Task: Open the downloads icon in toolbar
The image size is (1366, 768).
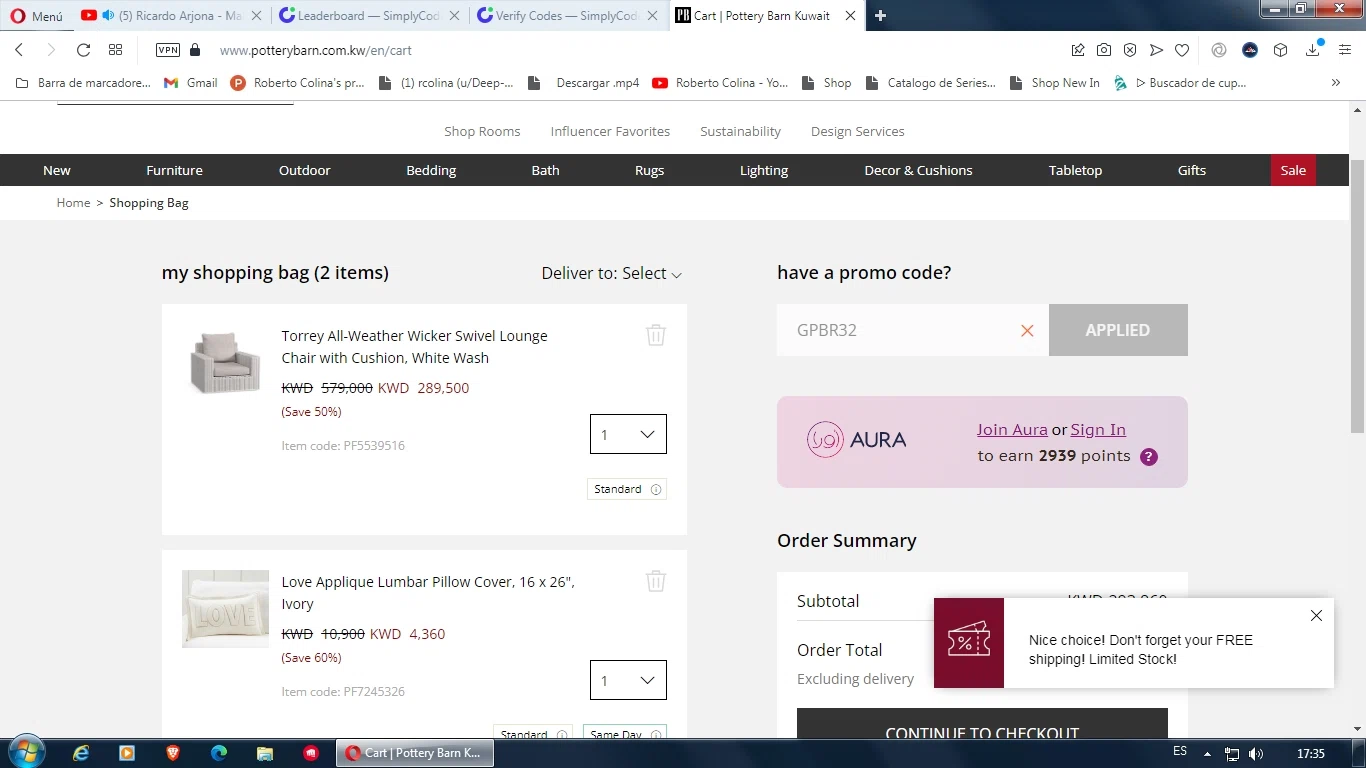Action: (x=1314, y=50)
